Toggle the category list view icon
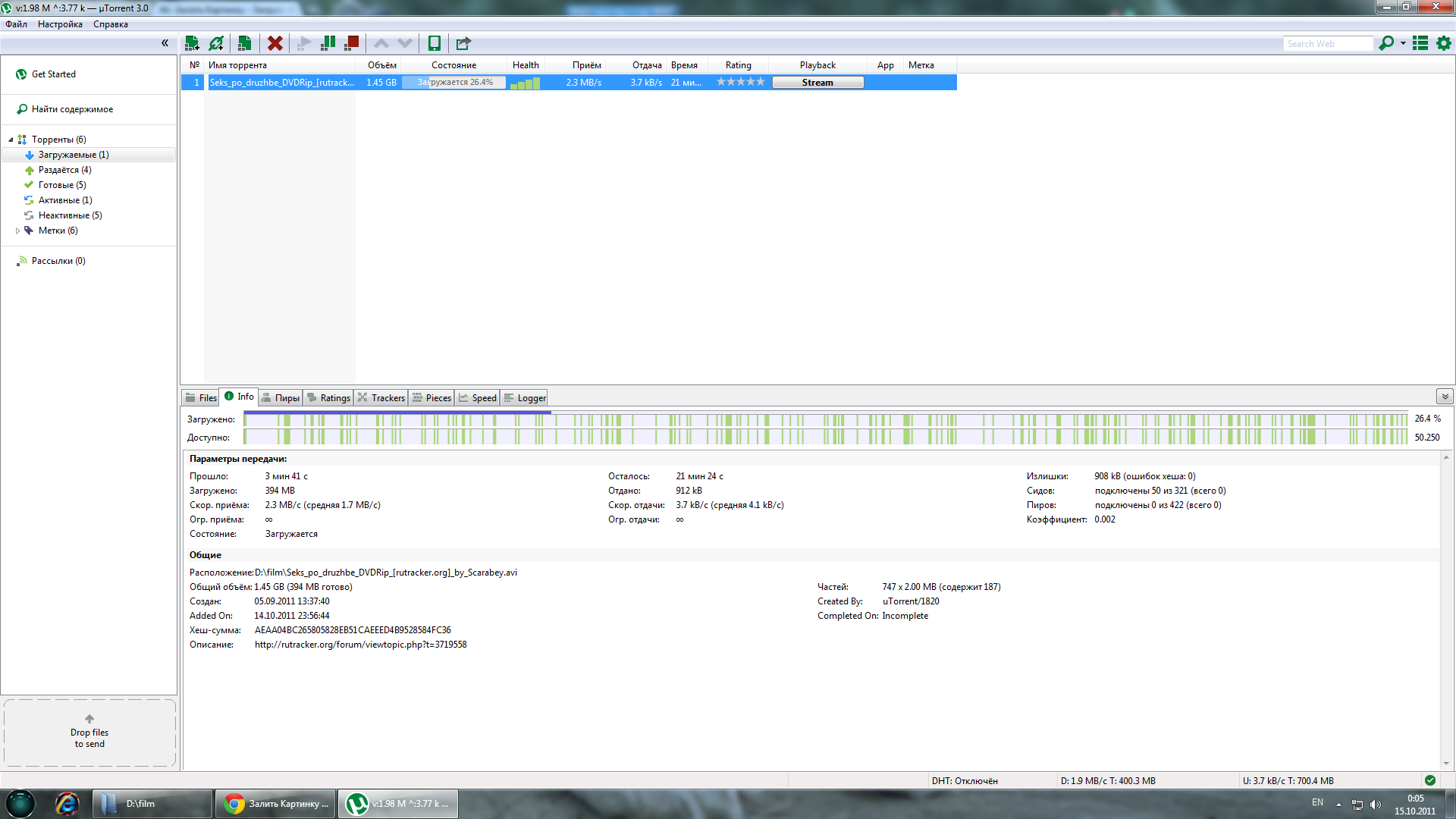Viewport: 1456px width, 819px height. click(1420, 43)
